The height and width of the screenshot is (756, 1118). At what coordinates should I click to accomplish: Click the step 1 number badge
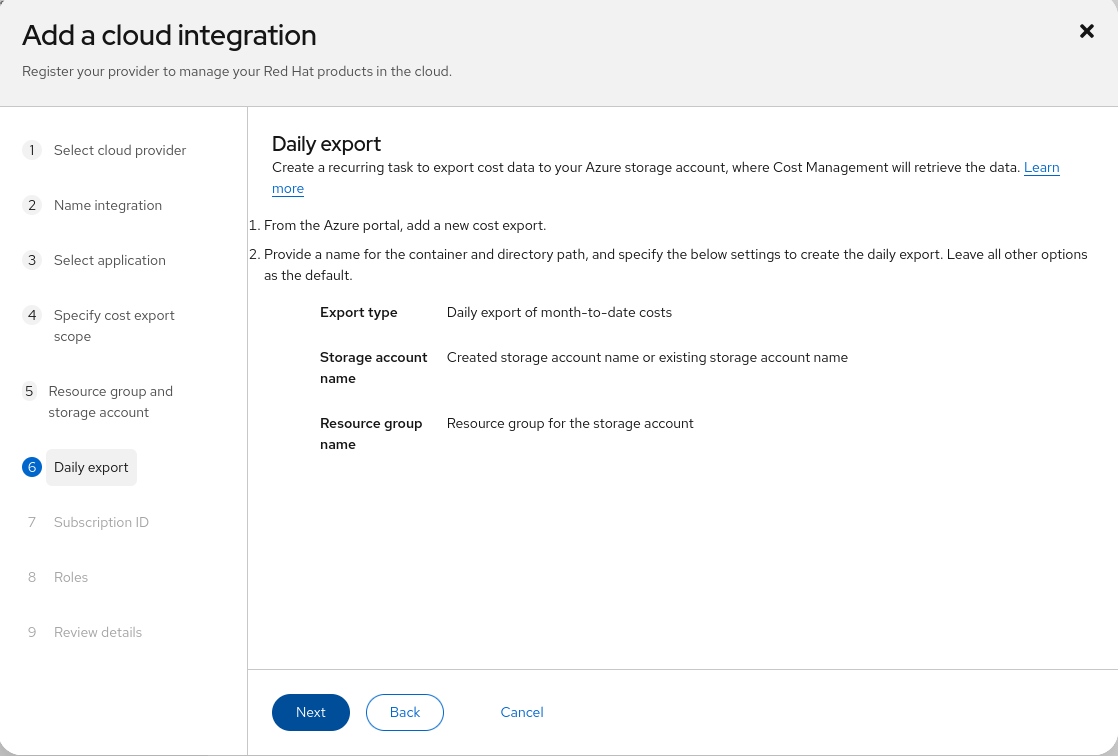[32, 150]
